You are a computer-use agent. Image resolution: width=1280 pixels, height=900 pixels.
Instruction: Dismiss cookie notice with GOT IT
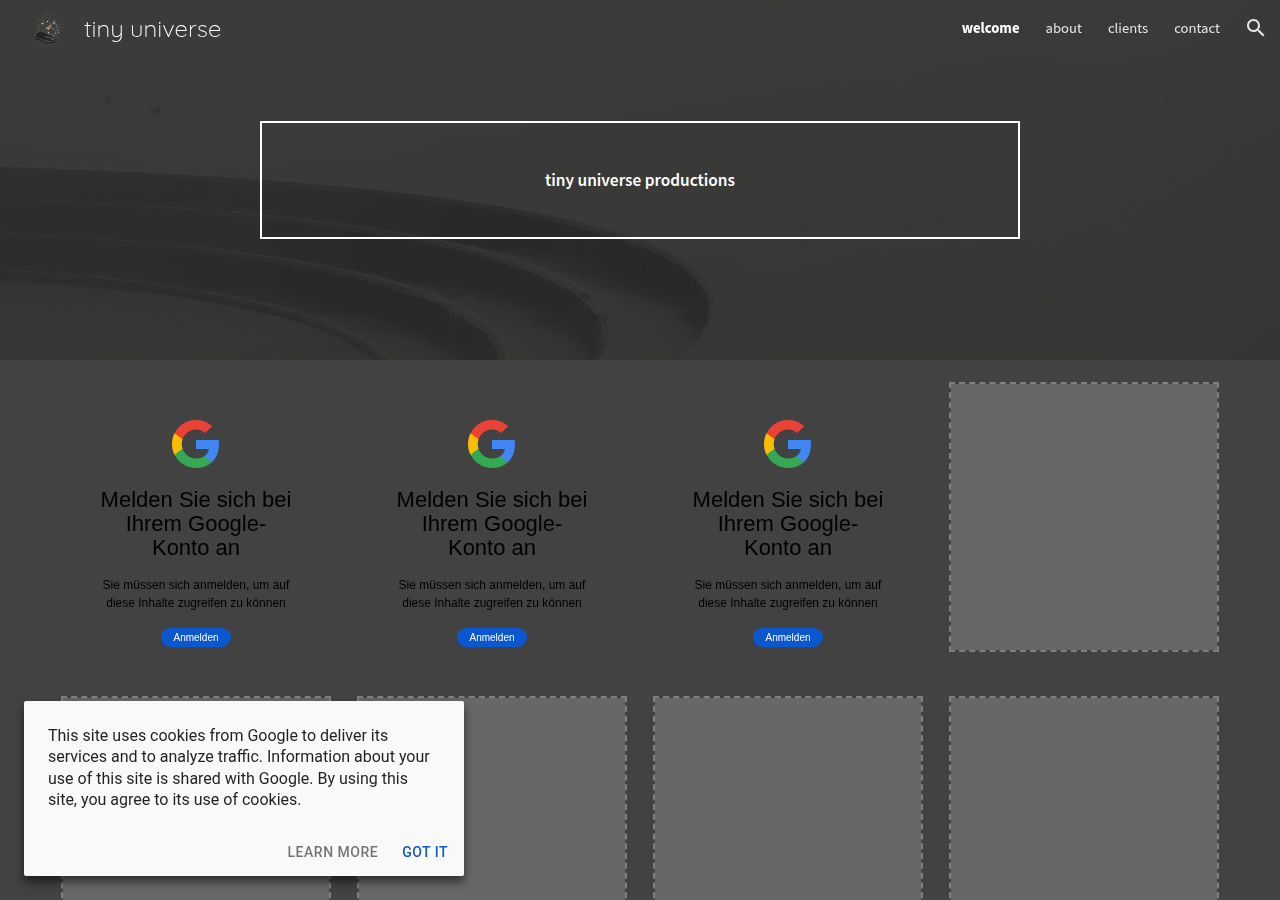425,852
